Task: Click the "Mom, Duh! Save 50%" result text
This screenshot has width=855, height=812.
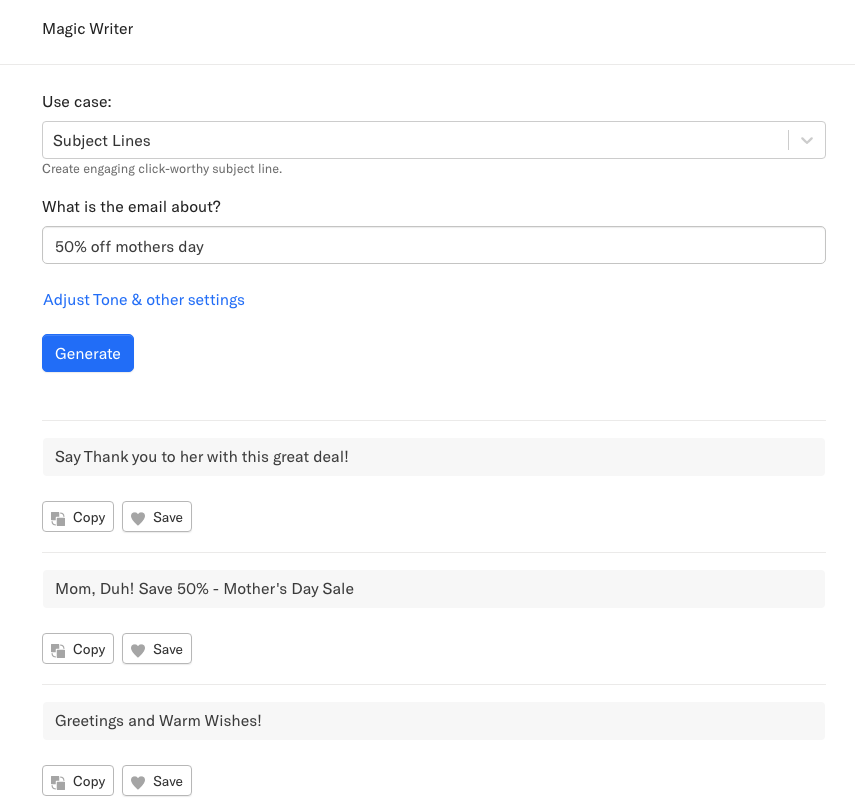Action: point(204,589)
